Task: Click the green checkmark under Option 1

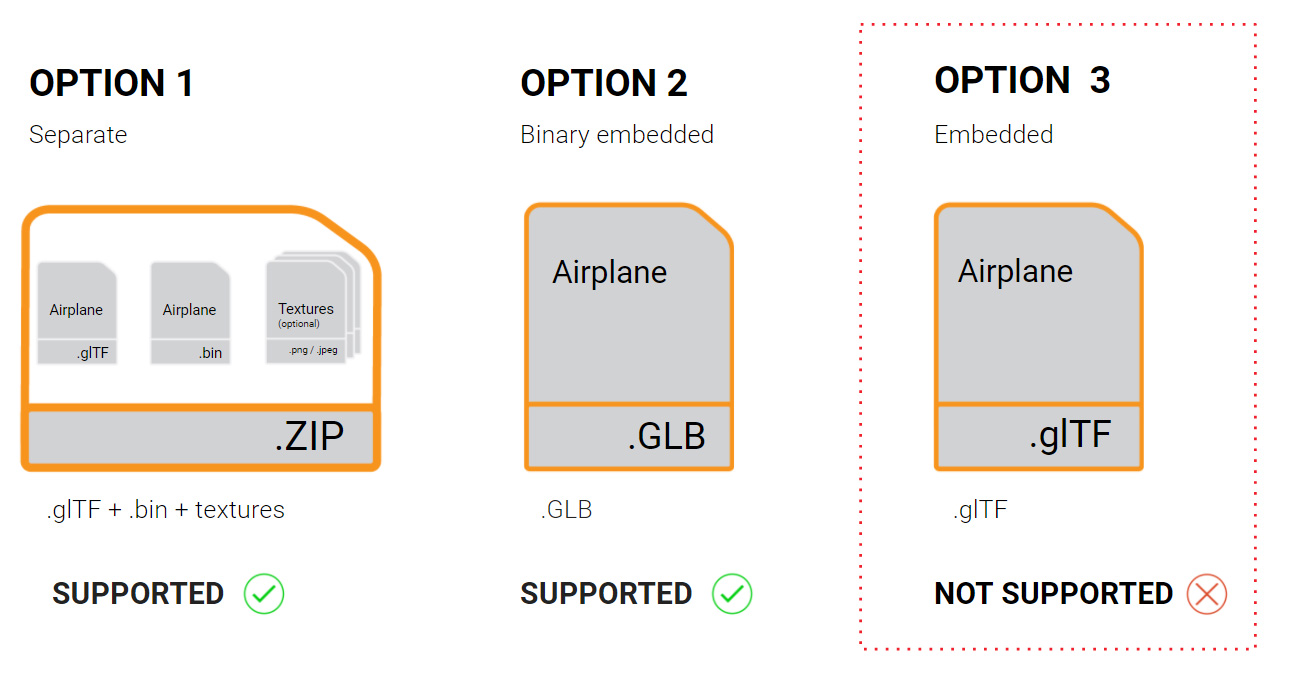Action: click(264, 594)
